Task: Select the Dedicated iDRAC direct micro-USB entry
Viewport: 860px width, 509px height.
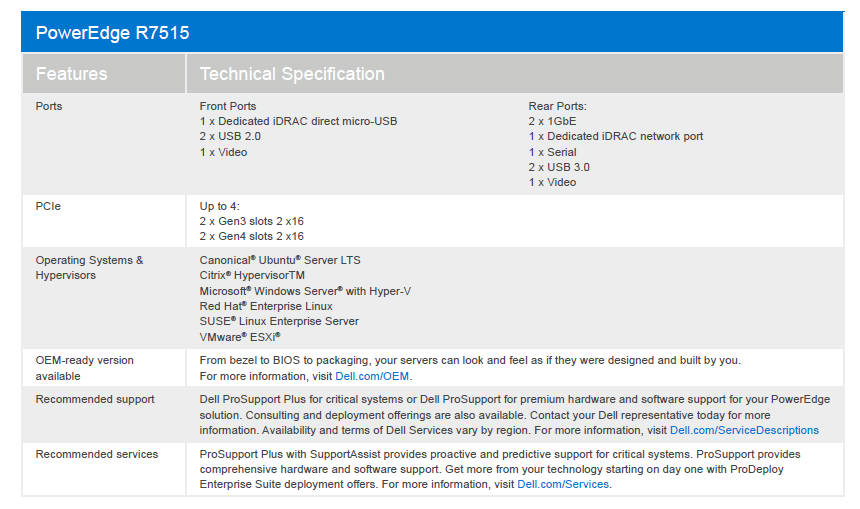Action: (298, 121)
